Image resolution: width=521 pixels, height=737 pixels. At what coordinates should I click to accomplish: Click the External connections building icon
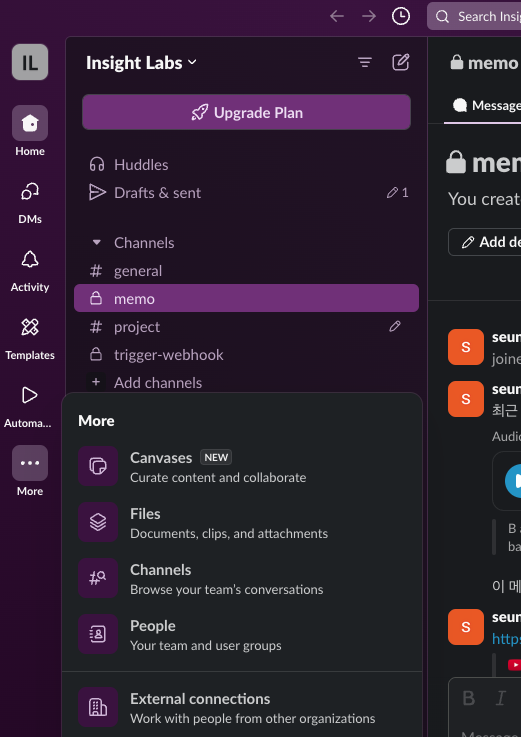[x=98, y=707]
